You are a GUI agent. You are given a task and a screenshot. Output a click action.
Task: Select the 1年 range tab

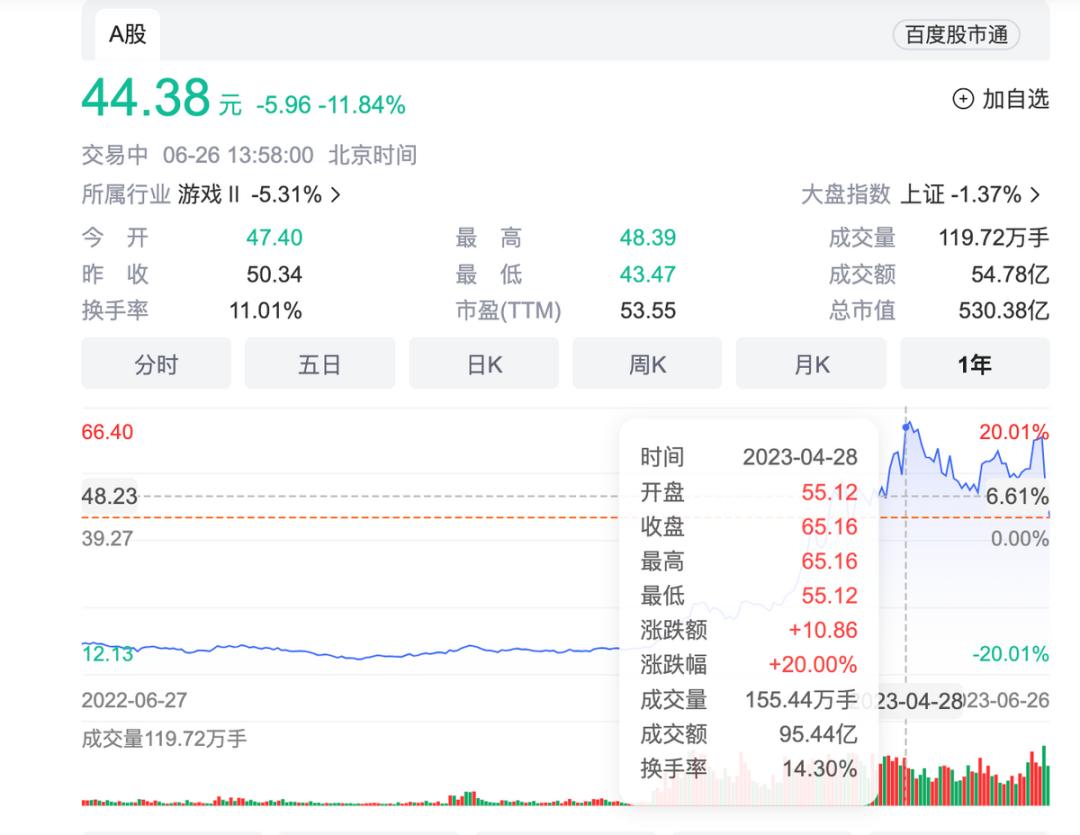pyautogui.click(x=974, y=364)
